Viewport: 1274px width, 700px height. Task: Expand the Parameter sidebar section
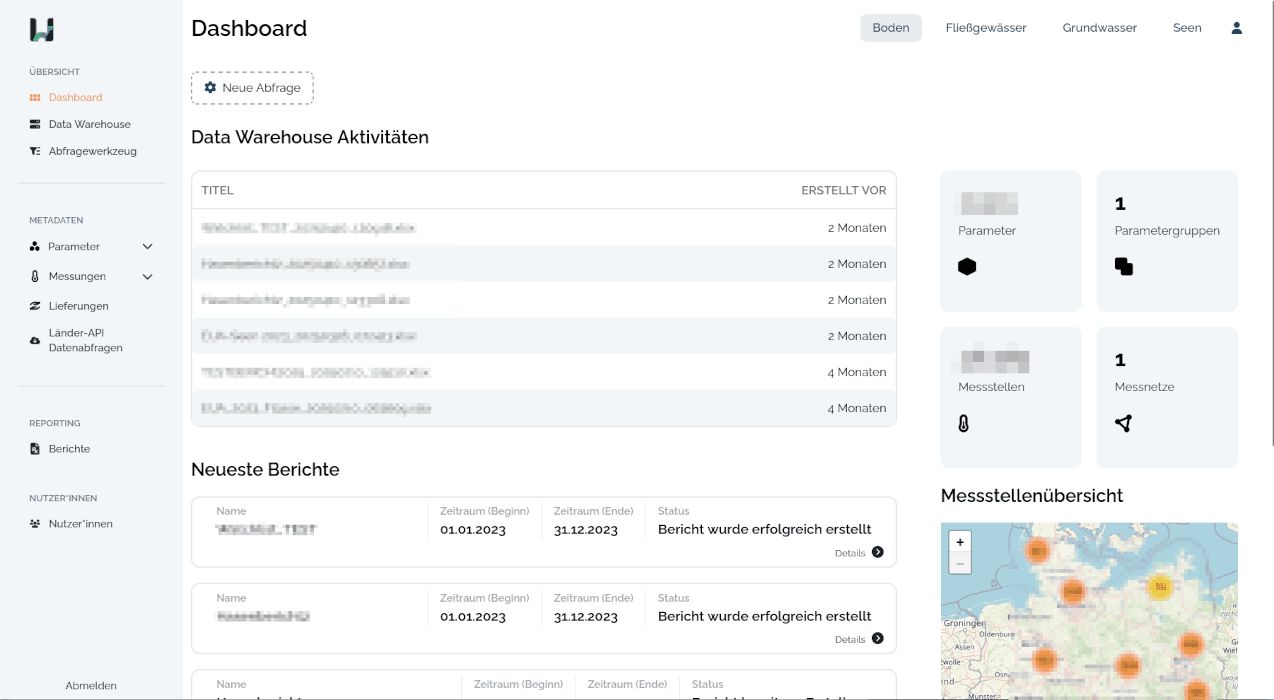pos(147,247)
